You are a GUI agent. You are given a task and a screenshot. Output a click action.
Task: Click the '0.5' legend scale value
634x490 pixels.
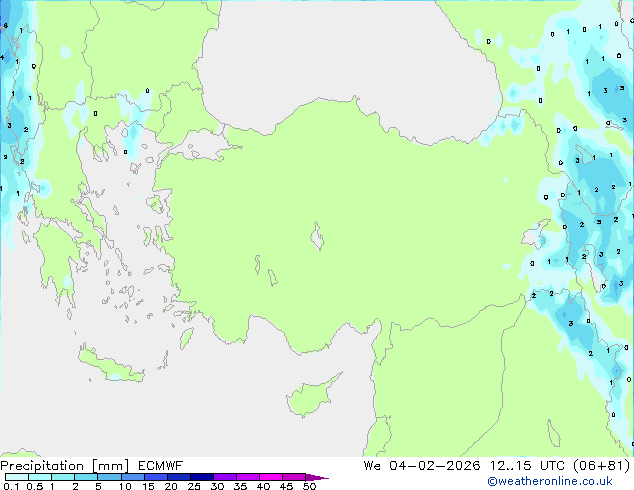point(35,486)
